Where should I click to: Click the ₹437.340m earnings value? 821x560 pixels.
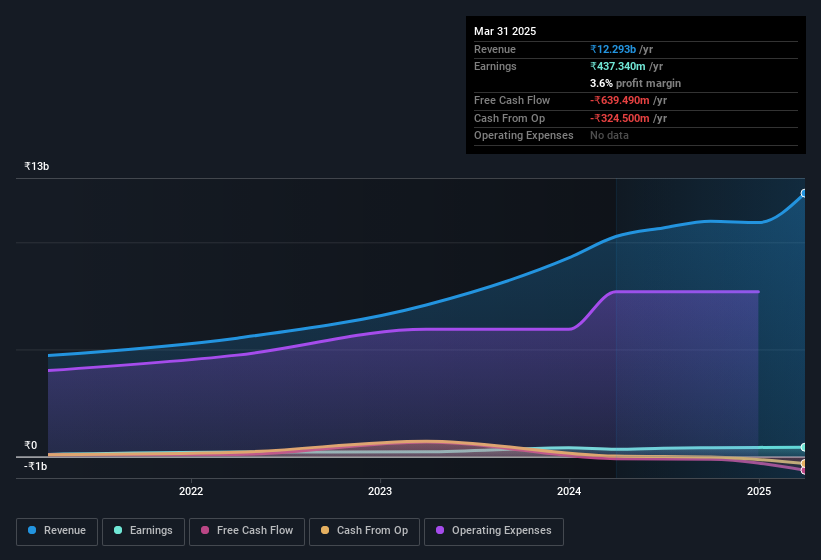coord(617,66)
